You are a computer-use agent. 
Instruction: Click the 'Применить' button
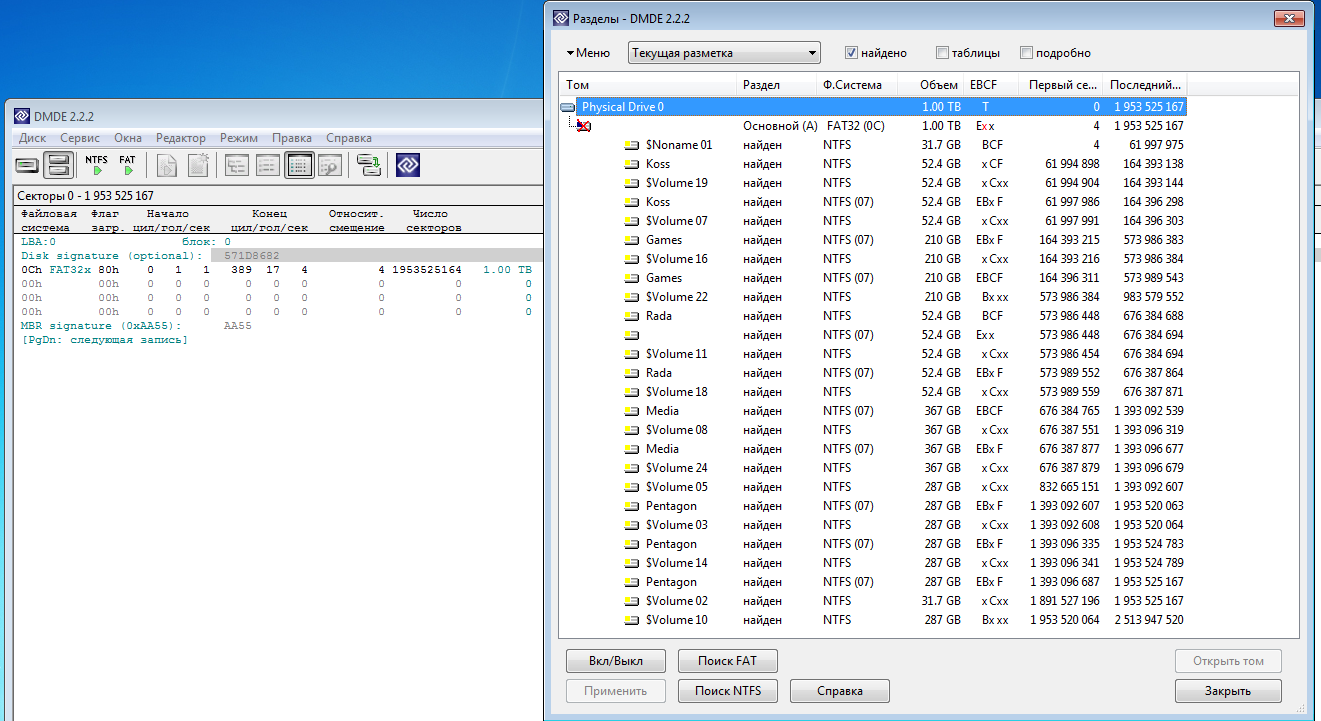click(x=616, y=691)
